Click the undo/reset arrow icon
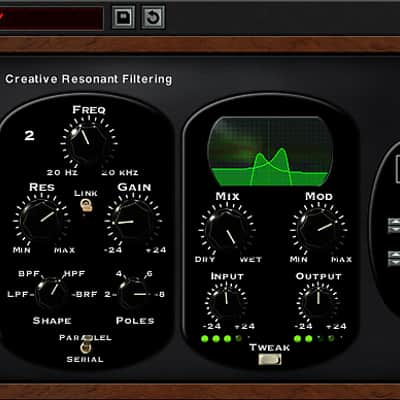400x400 pixels. coord(153,17)
